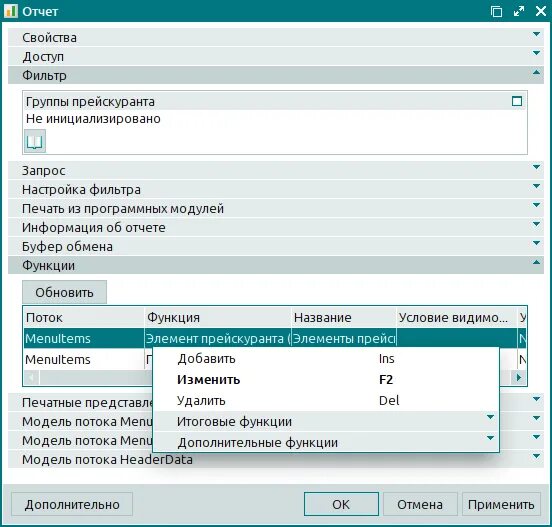Expand the Доступ section
Viewport: 552px width, 527px height.
pos(276,56)
